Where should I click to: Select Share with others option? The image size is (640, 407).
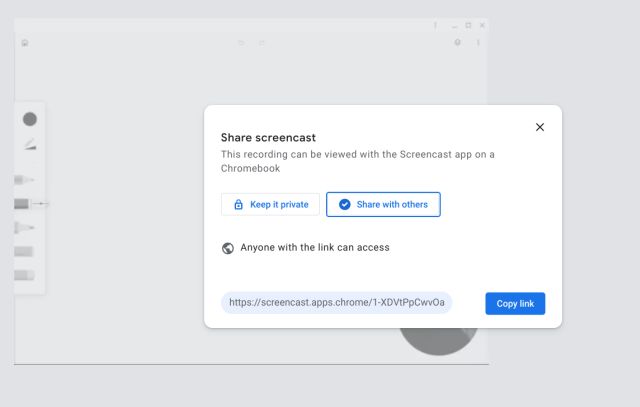[383, 205]
